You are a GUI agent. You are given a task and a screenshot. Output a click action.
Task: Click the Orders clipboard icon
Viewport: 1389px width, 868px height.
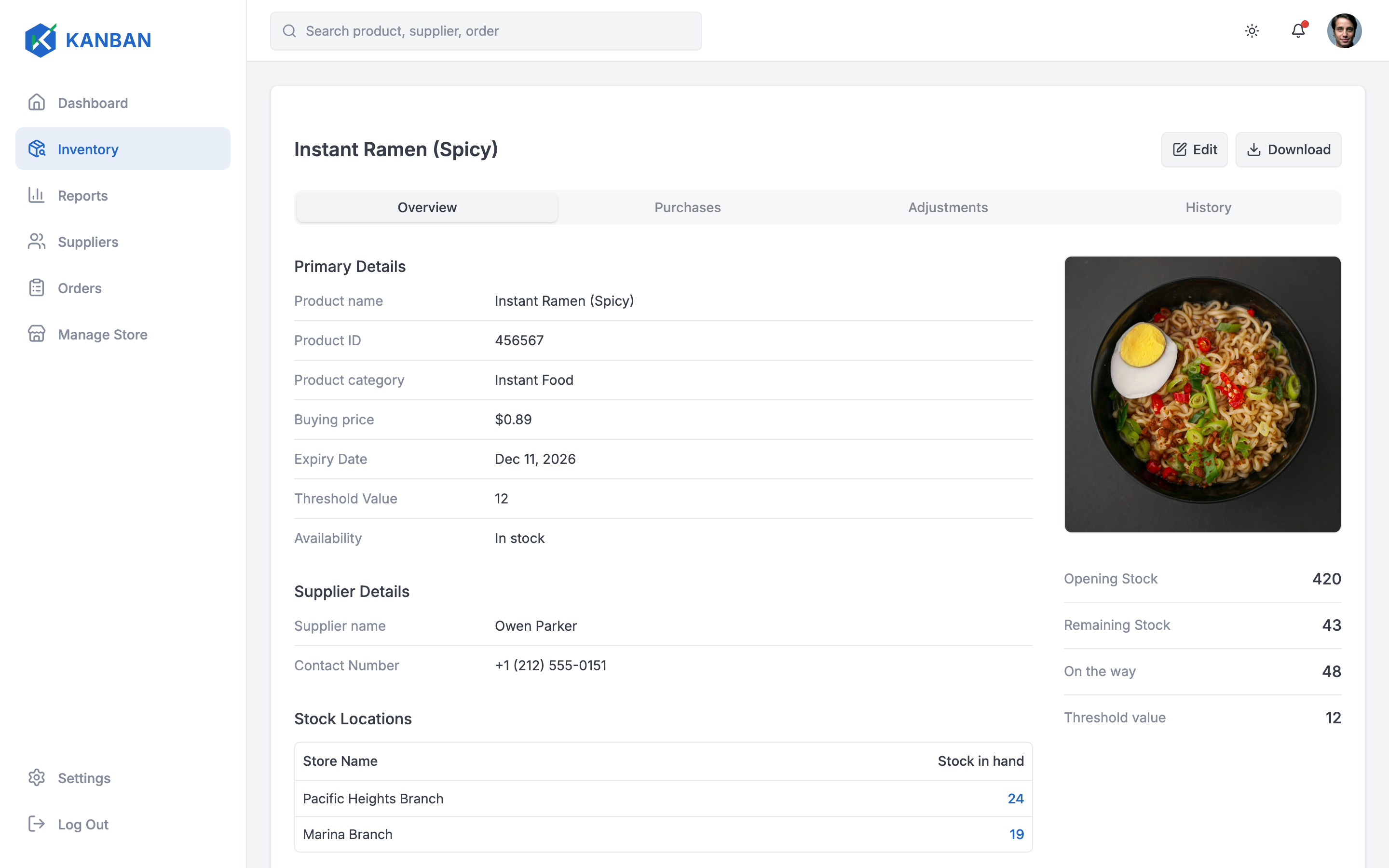click(x=37, y=287)
